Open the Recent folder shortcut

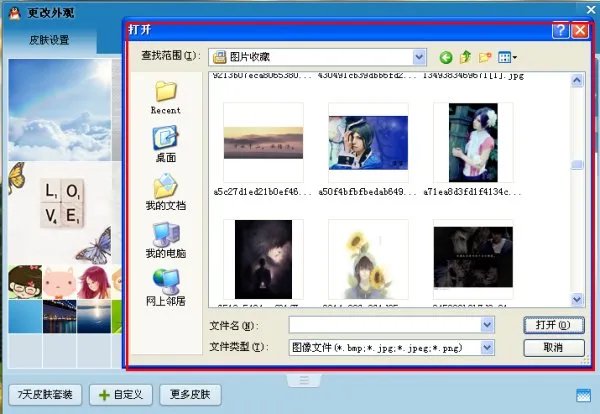pos(166,98)
